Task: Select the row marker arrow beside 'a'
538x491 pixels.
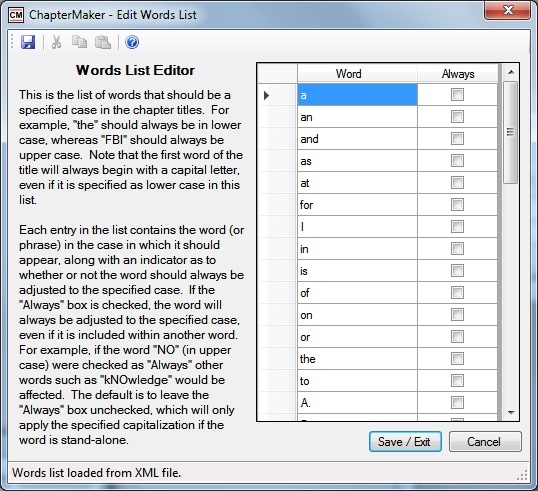Action: tap(266, 95)
